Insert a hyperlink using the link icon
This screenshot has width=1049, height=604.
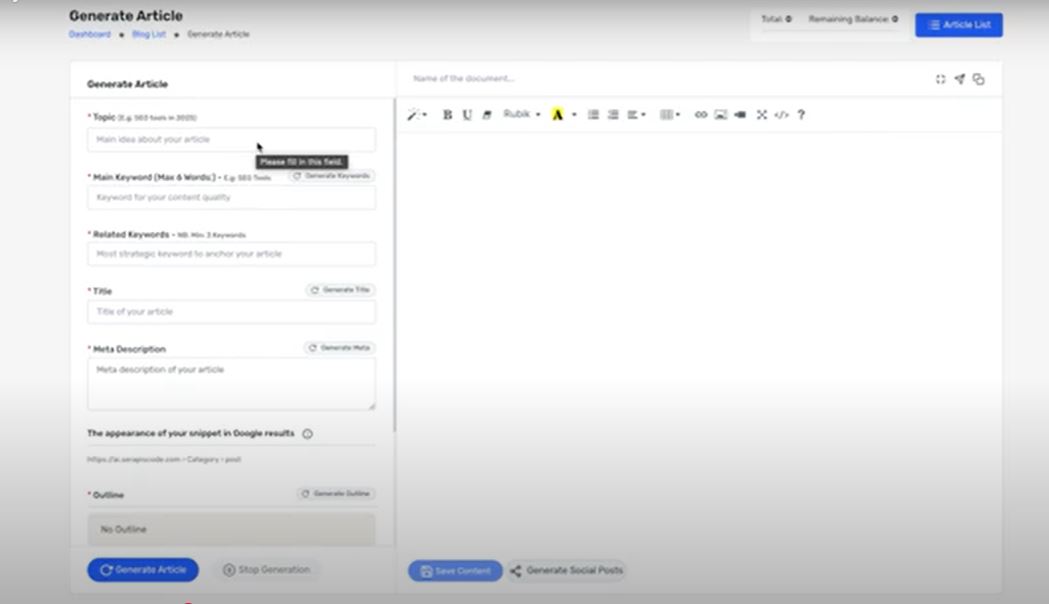click(x=700, y=115)
